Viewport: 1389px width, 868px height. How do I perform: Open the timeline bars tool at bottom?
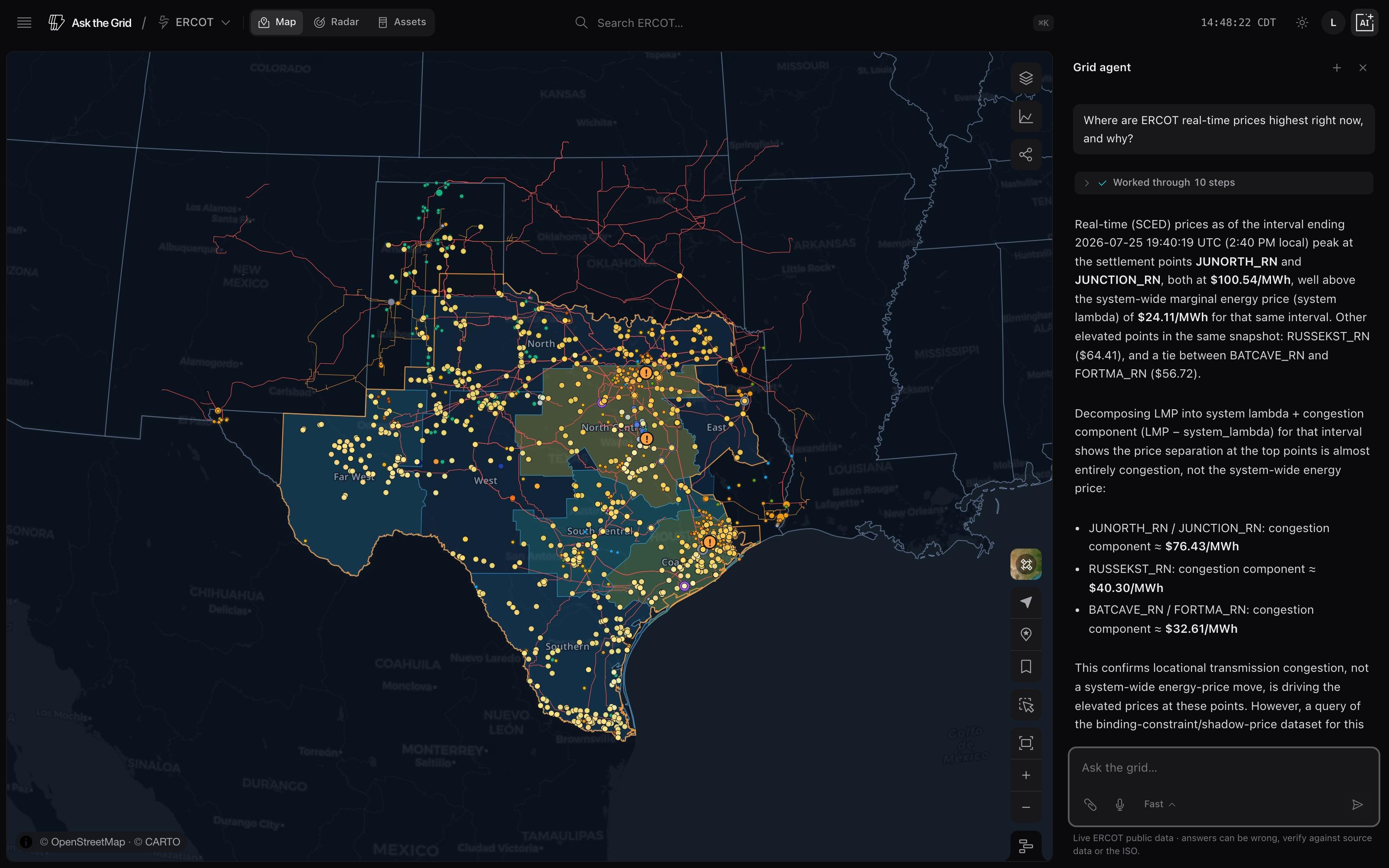[x=1026, y=845]
